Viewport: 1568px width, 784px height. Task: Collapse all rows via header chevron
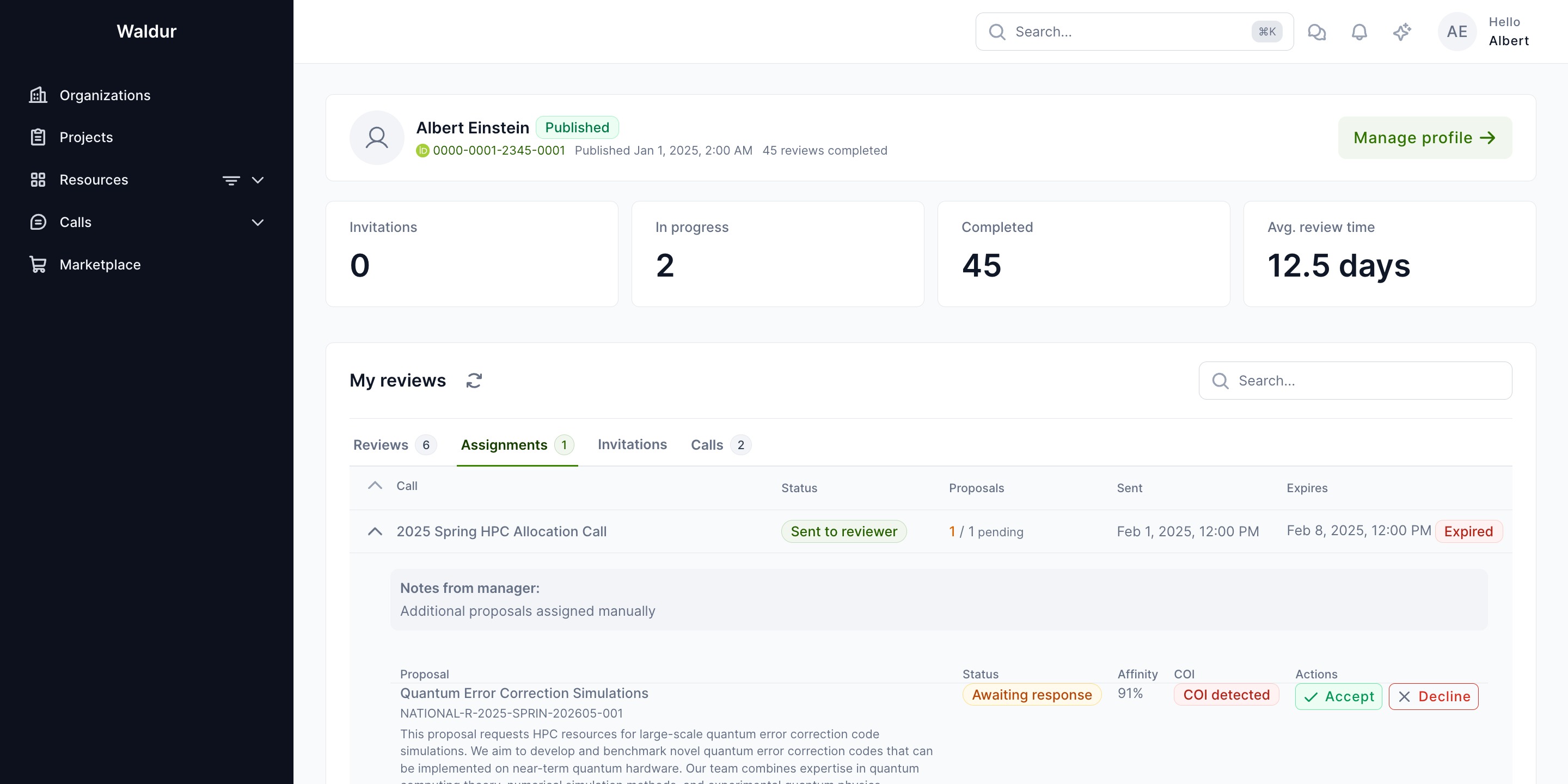point(375,486)
